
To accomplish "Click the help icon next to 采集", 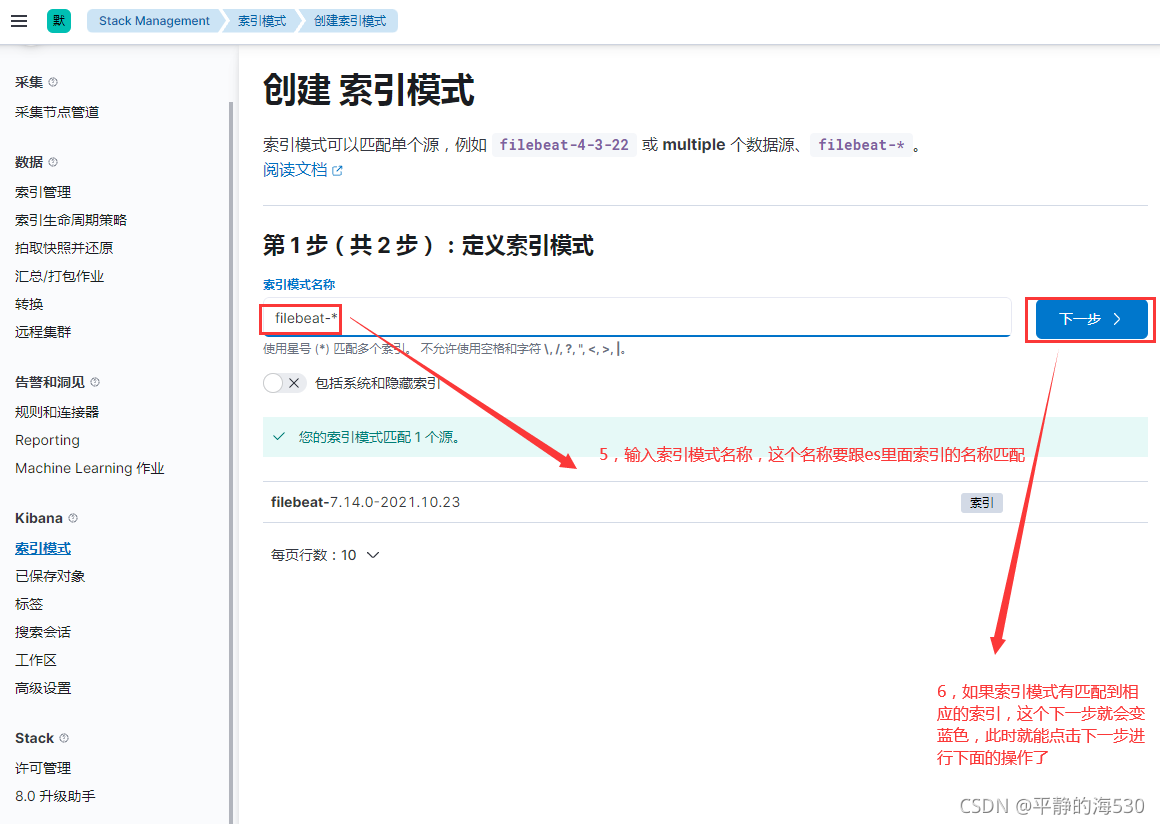I will 53,82.
